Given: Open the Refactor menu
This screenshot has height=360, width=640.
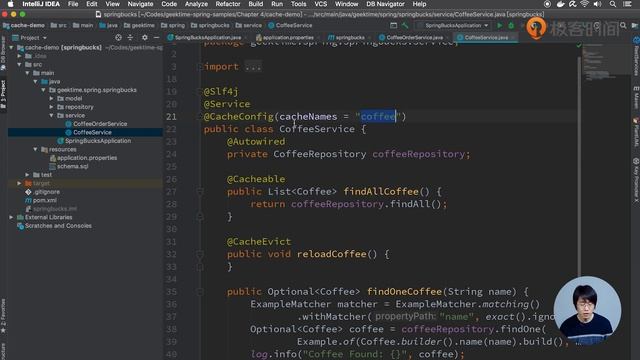Looking at the screenshot, I should point(228,4).
